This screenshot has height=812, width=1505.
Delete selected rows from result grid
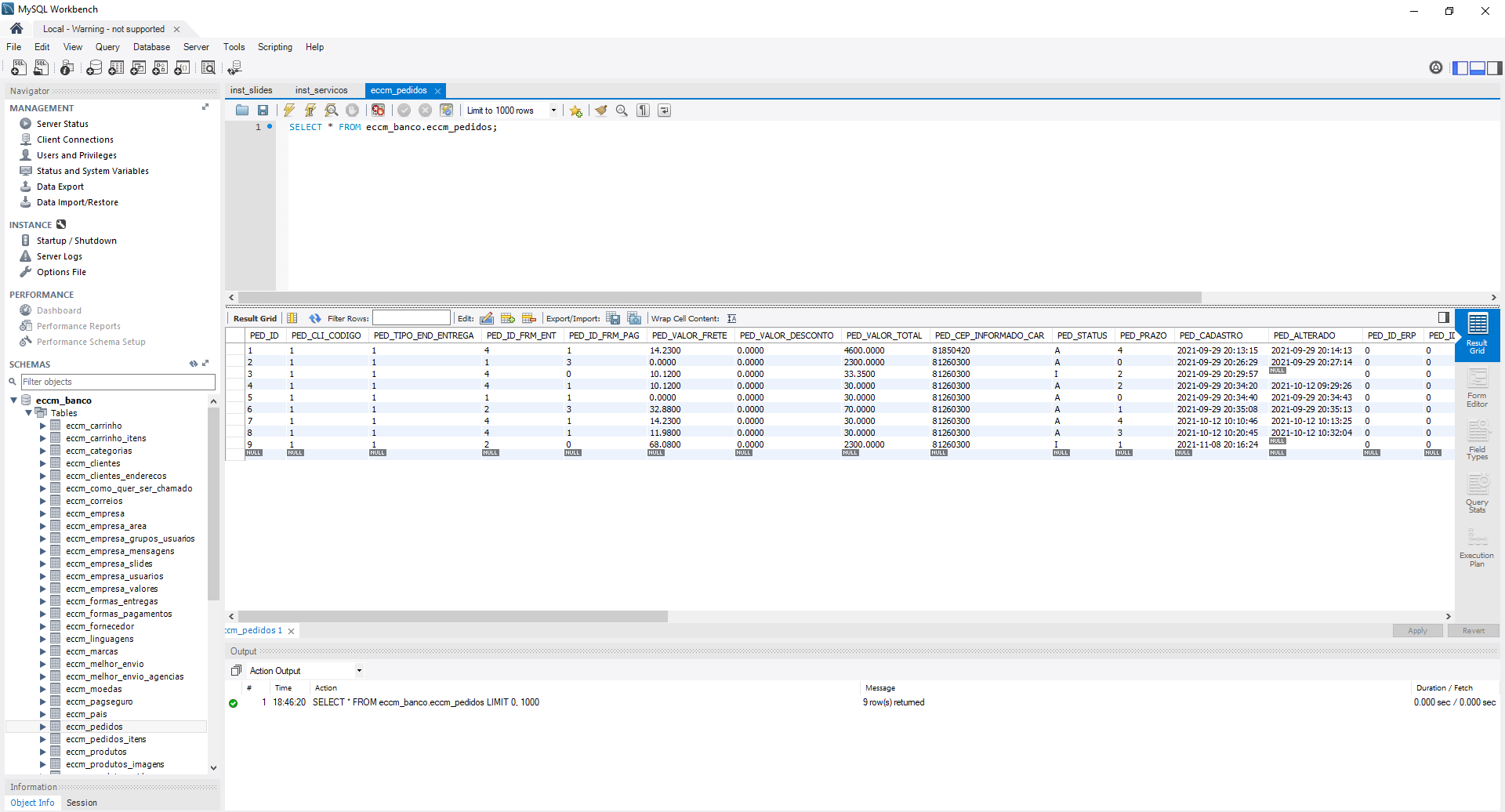tap(529, 318)
